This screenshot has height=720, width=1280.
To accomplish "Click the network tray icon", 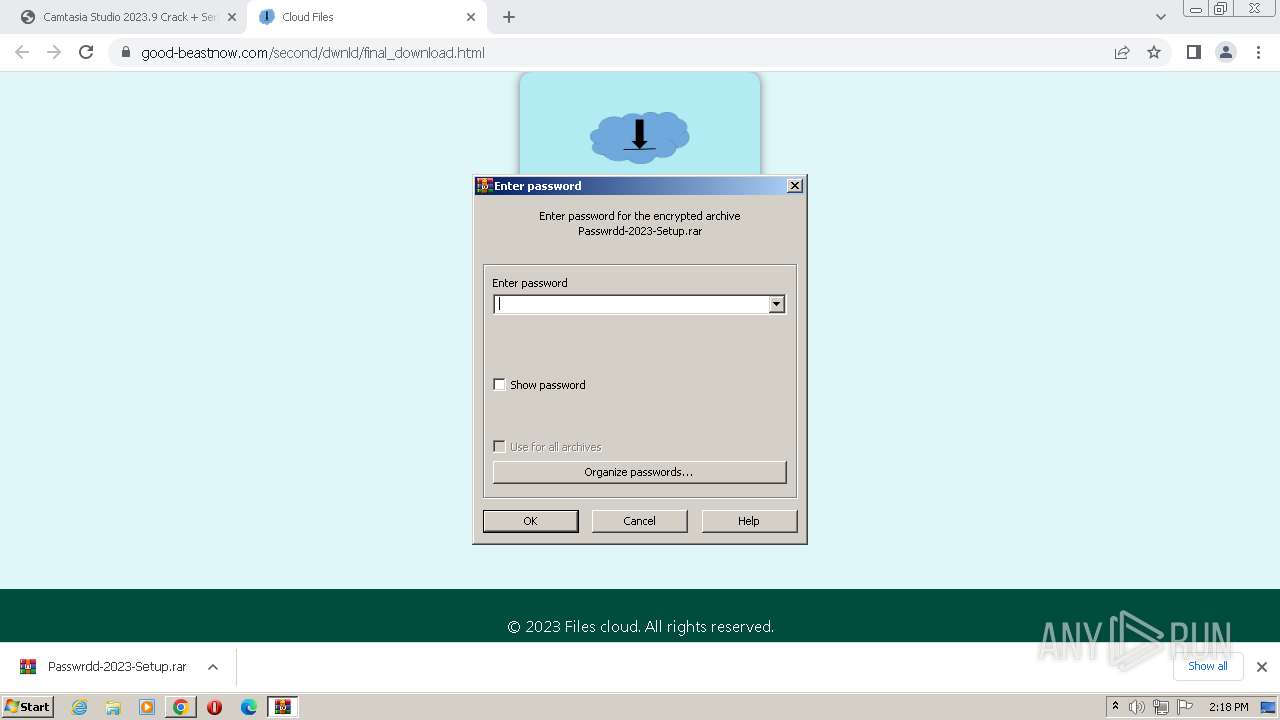I will click(1161, 707).
